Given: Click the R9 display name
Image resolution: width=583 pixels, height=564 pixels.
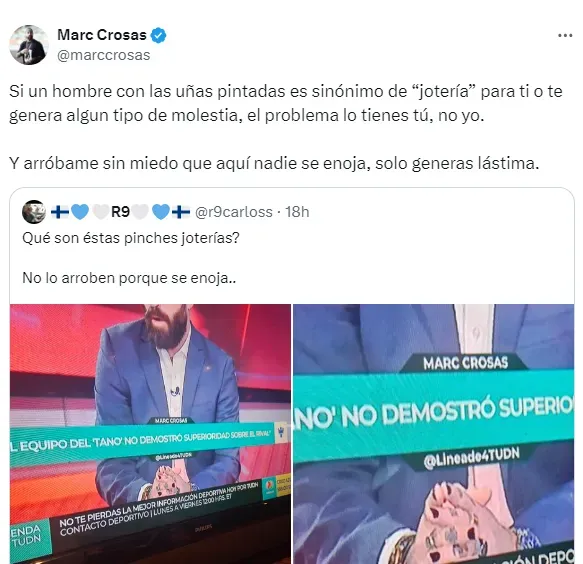Looking at the screenshot, I should coord(120,212).
